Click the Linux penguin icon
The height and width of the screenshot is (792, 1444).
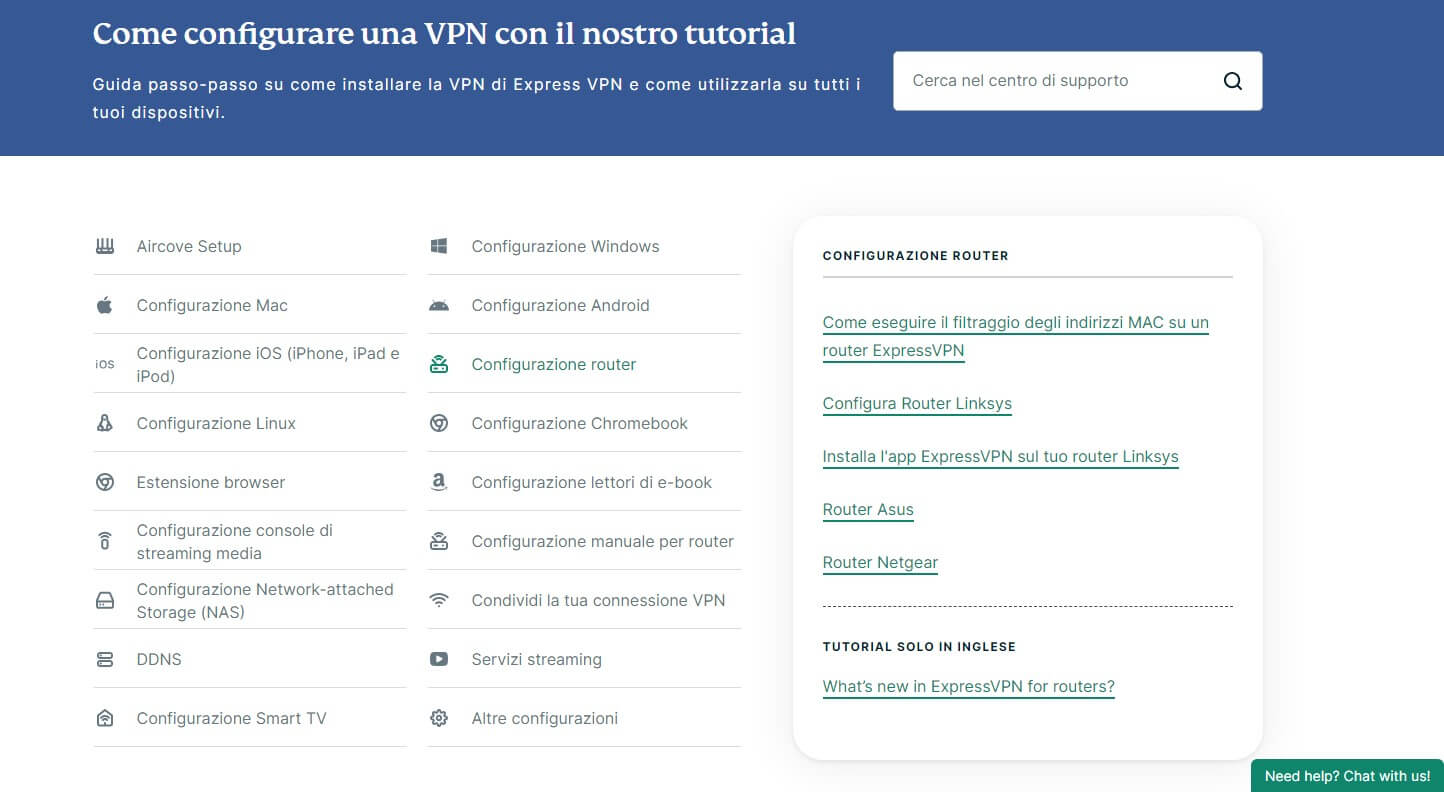click(x=105, y=423)
